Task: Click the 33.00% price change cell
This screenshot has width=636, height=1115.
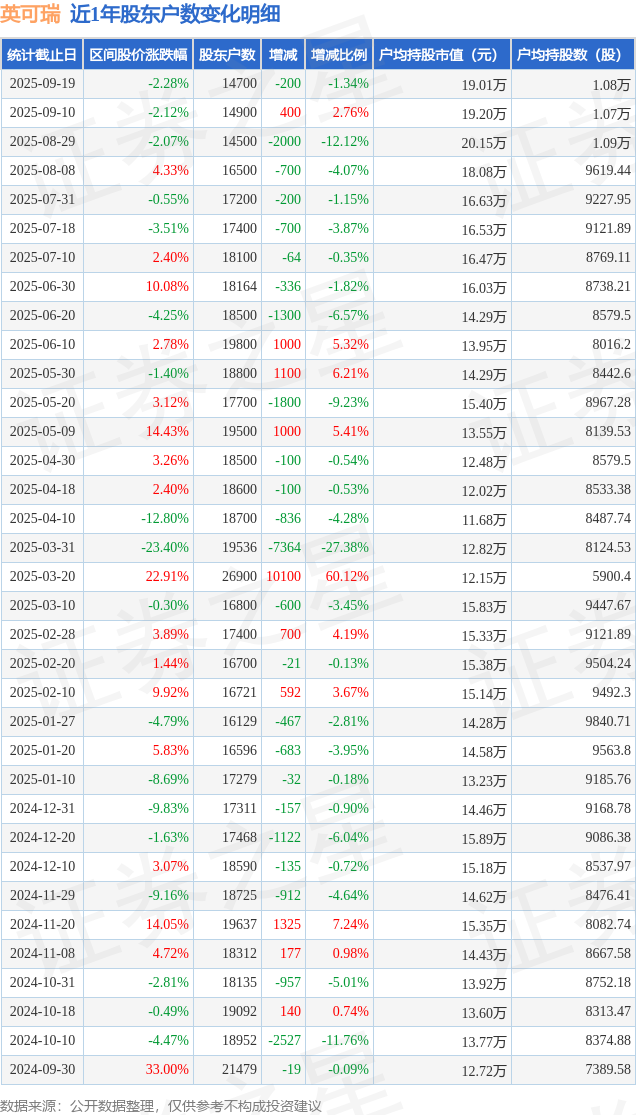Action: point(167,1070)
